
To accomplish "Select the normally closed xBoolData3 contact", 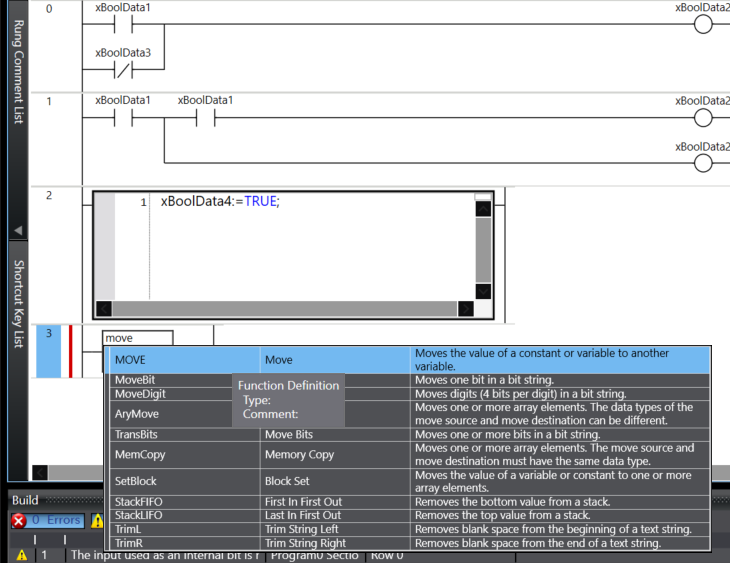I will [122, 71].
